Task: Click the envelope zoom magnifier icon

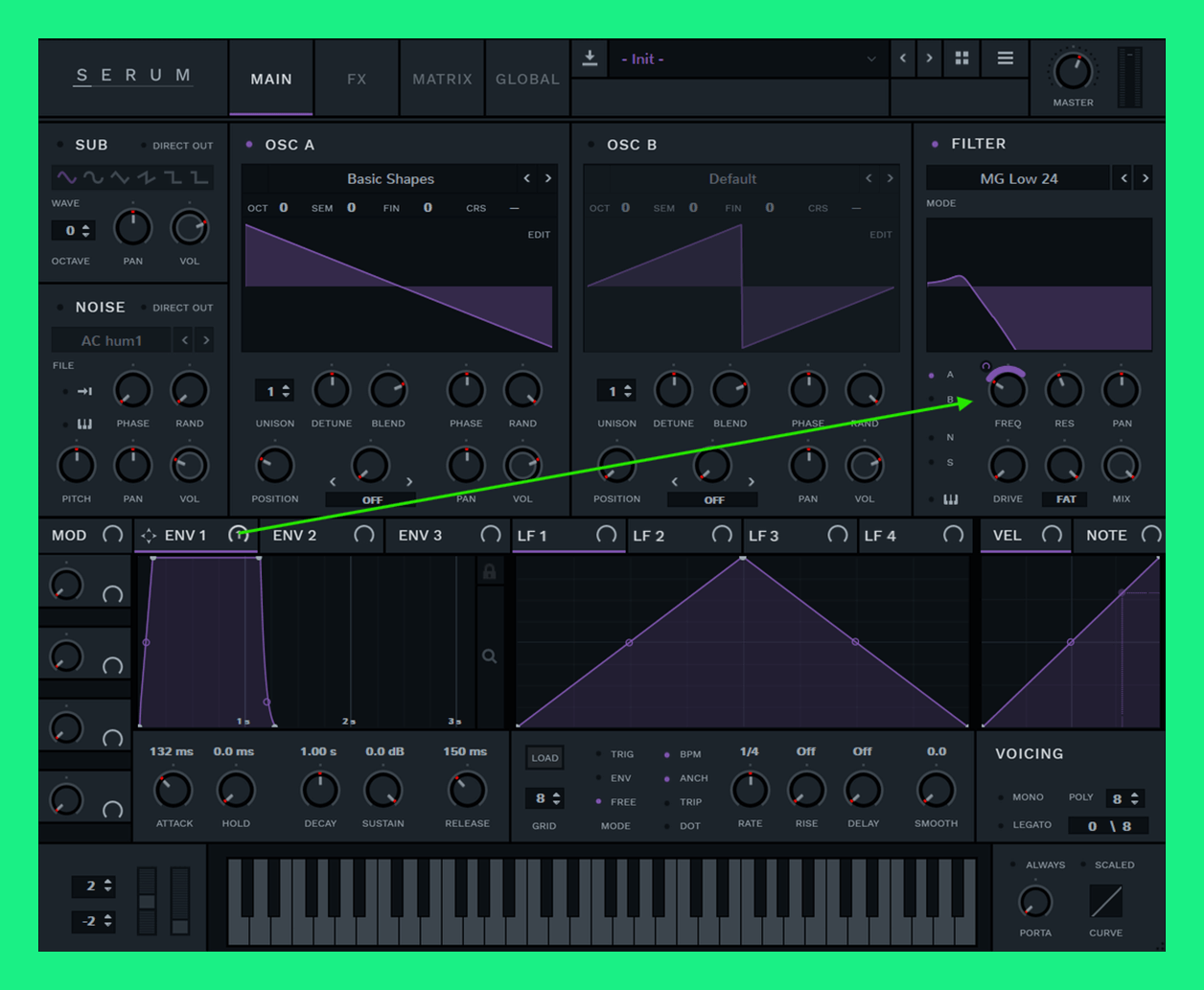Action: [489, 656]
